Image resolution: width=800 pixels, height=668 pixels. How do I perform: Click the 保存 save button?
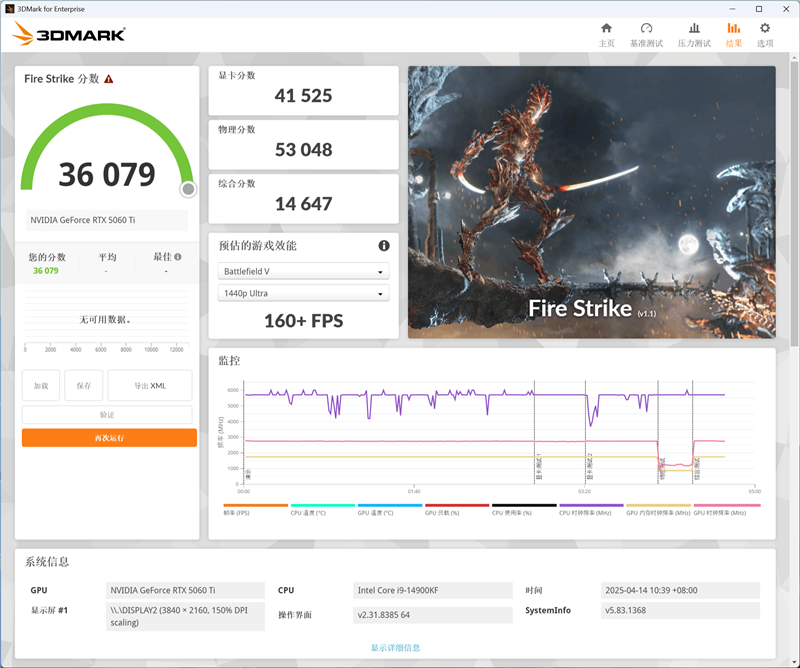click(84, 385)
